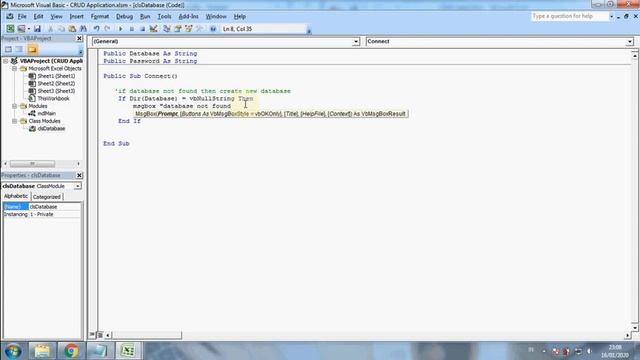640x360 pixels.
Task: Click Procedure View button at code window bottom
Action: (92, 335)
